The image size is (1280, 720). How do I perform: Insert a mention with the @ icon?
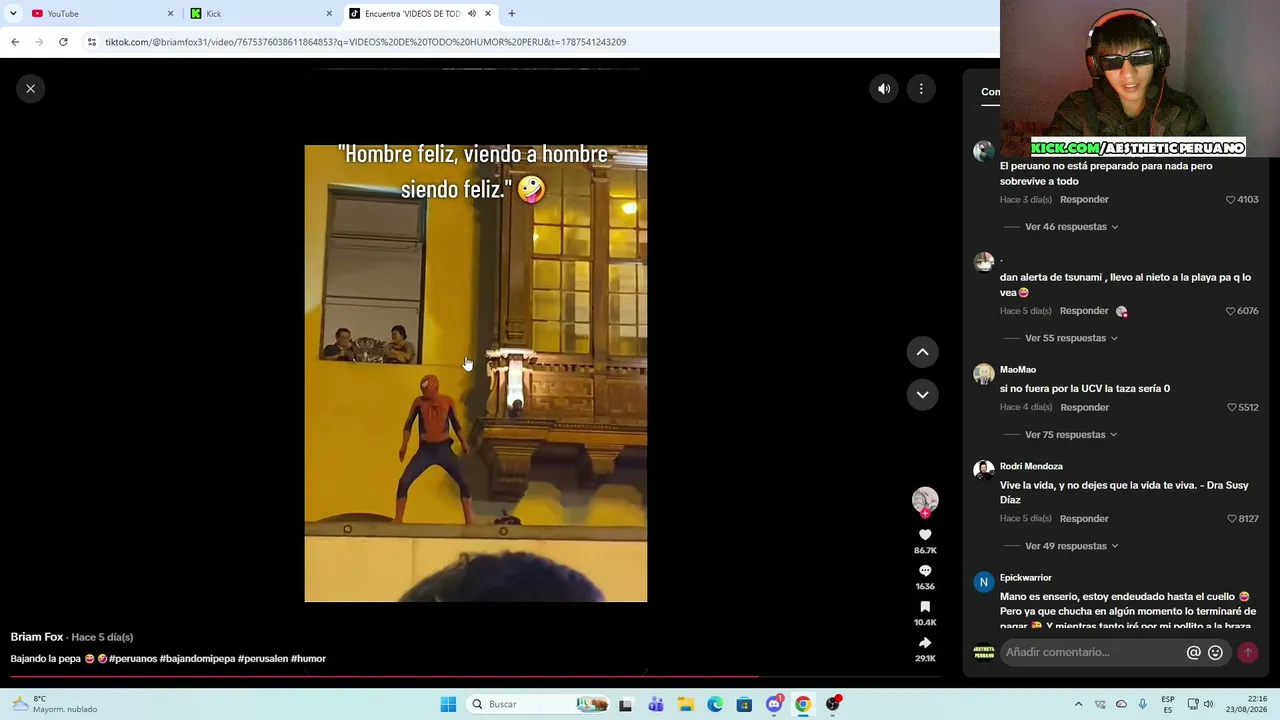1193,653
